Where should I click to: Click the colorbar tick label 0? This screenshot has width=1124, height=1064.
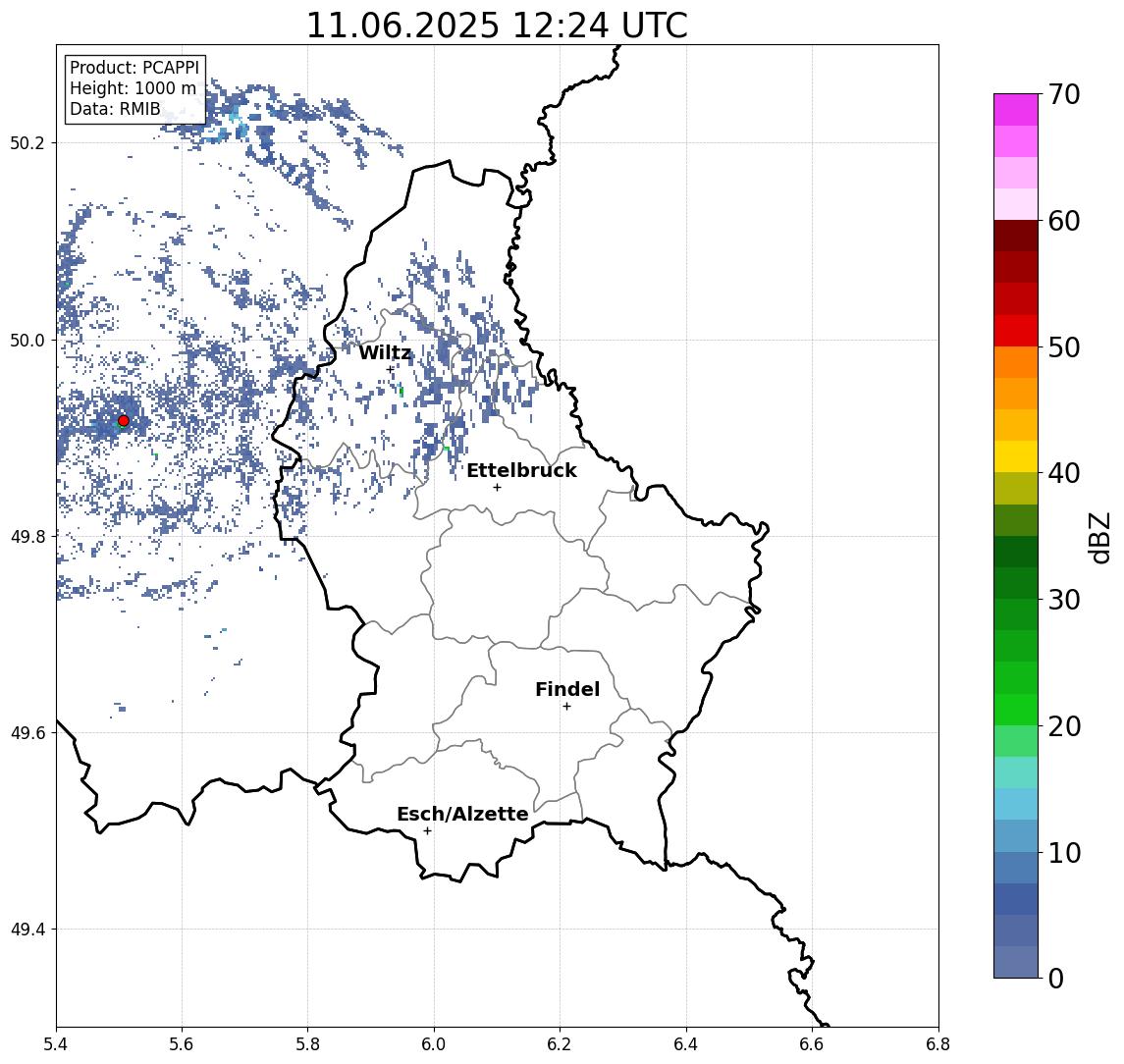(1056, 978)
